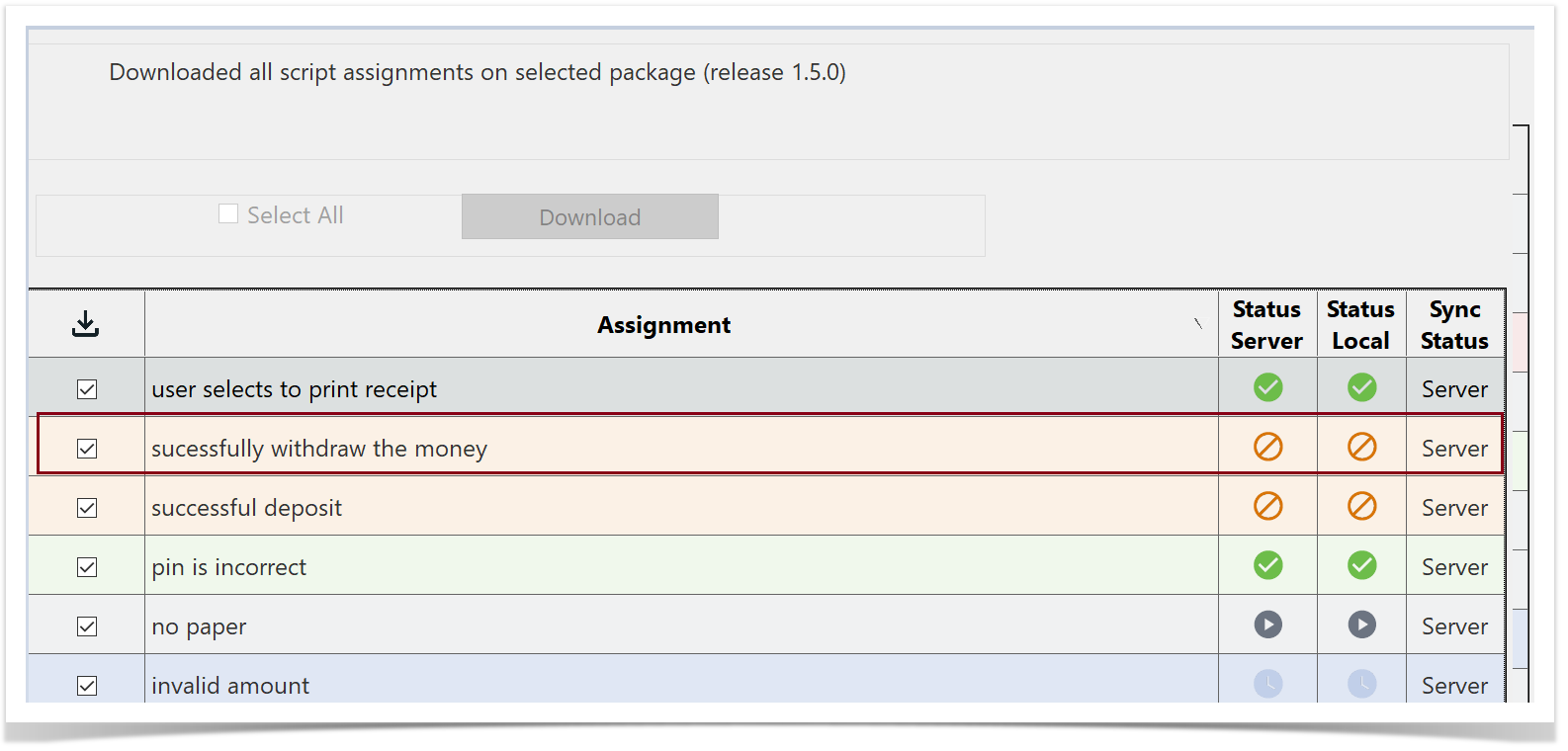Click green server status for print receipt row
This screenshot has width=1568, height=751.
pyautogui.click(x=1267, y=387)
